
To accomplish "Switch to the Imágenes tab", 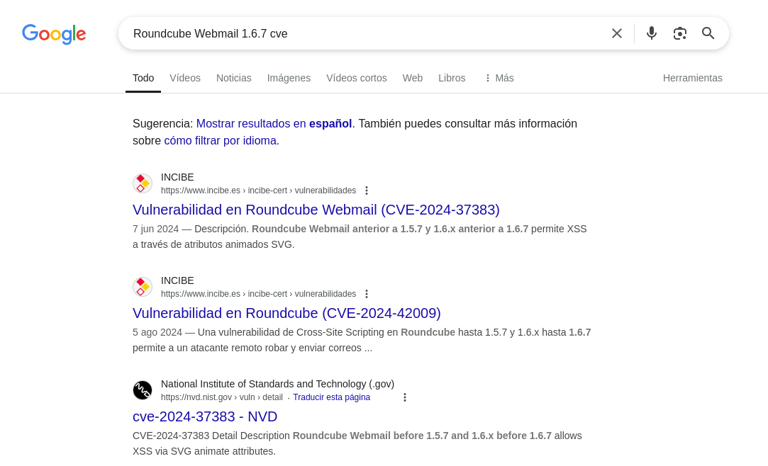I will (288, 78).
